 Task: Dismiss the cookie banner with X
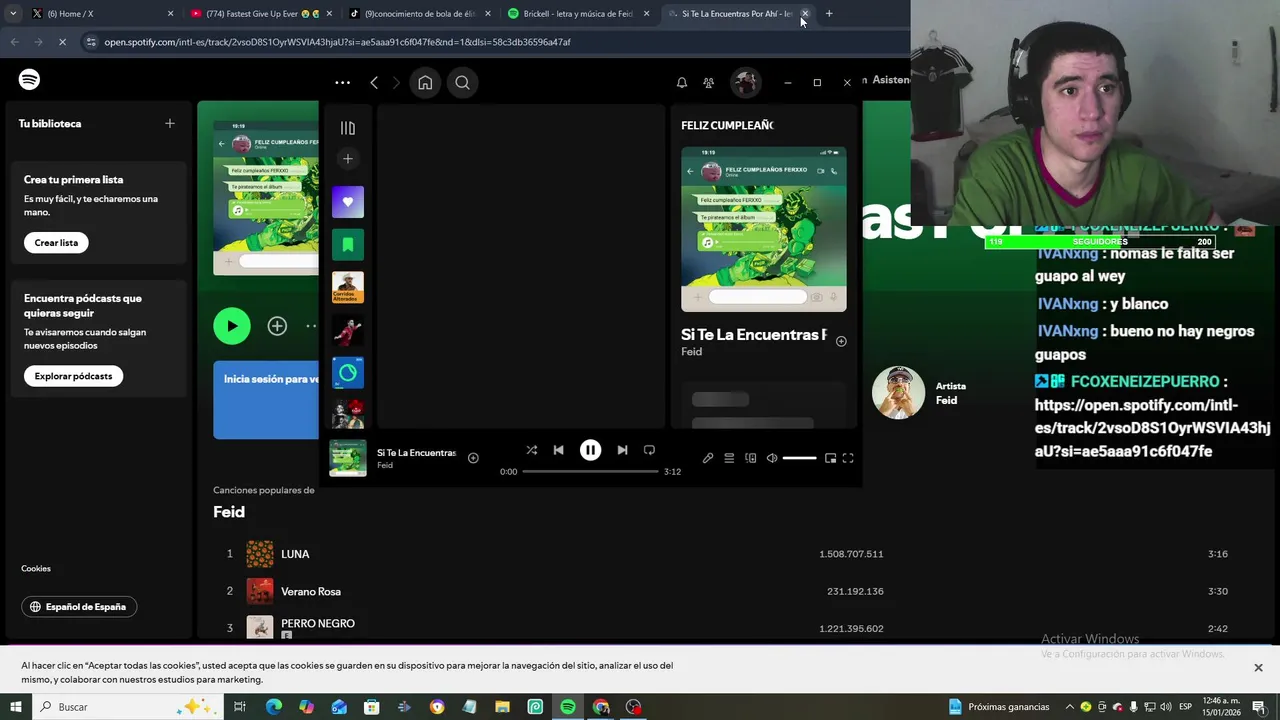click(1258, 667)
